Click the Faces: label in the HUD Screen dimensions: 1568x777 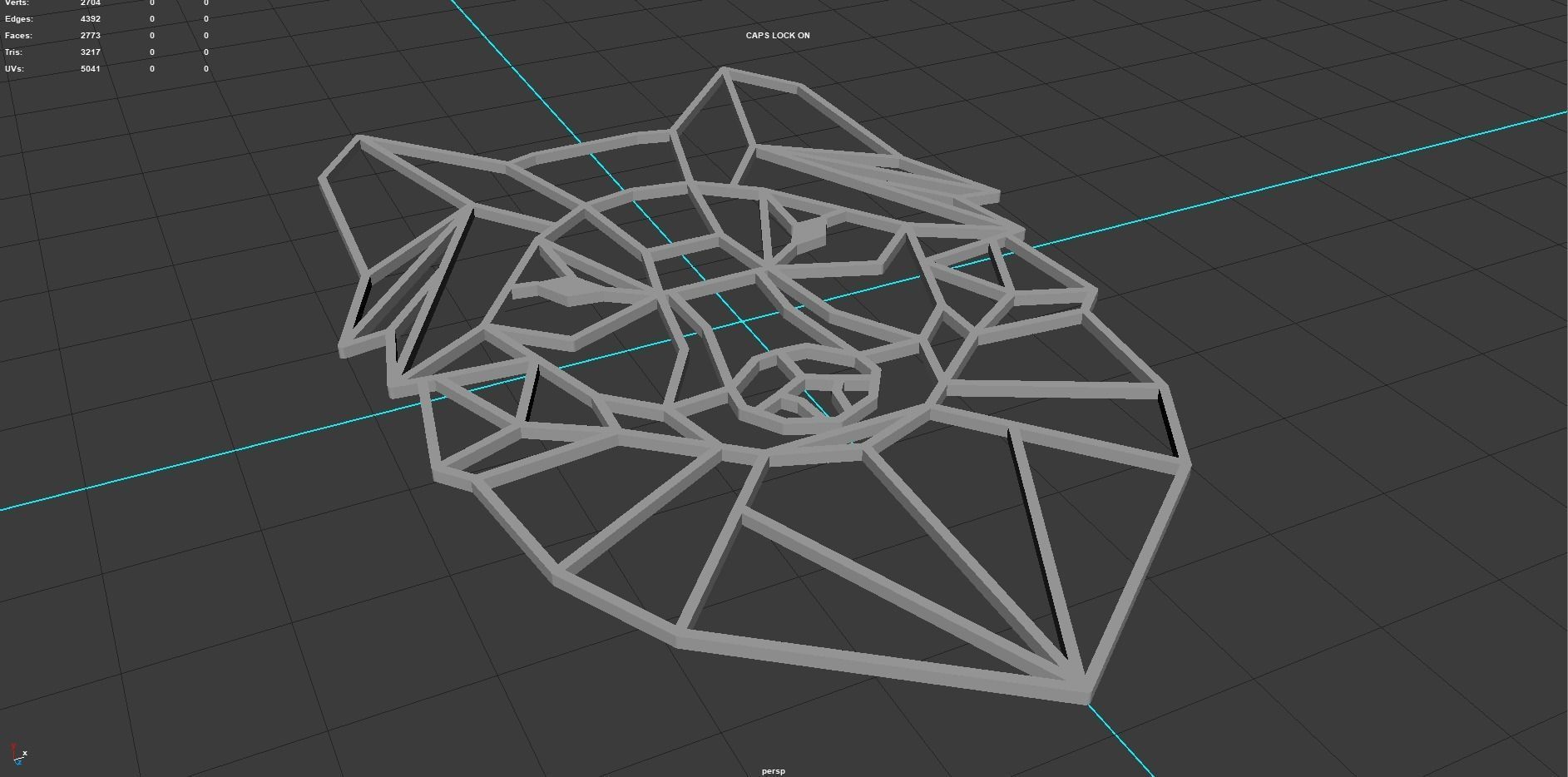[18, 35]
